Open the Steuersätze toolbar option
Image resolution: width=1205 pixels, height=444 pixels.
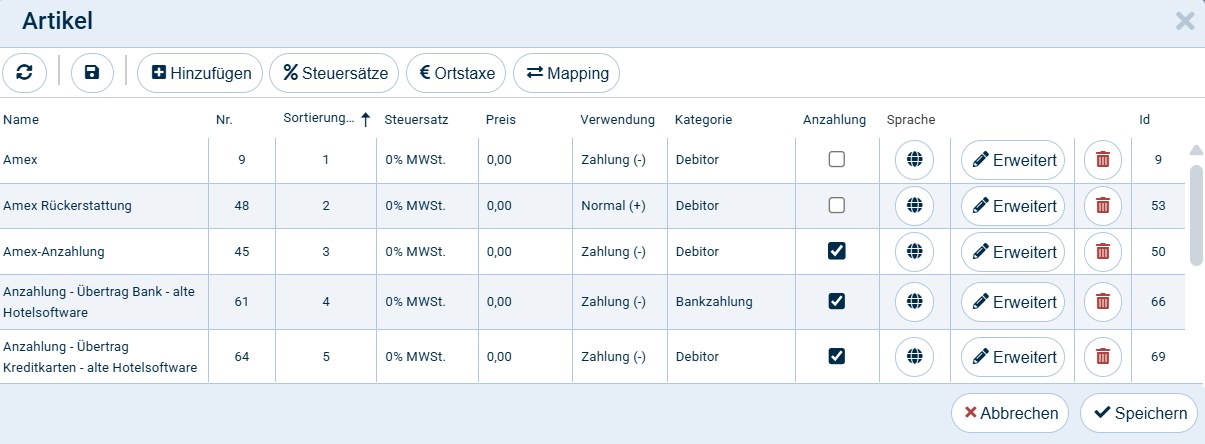335,73
